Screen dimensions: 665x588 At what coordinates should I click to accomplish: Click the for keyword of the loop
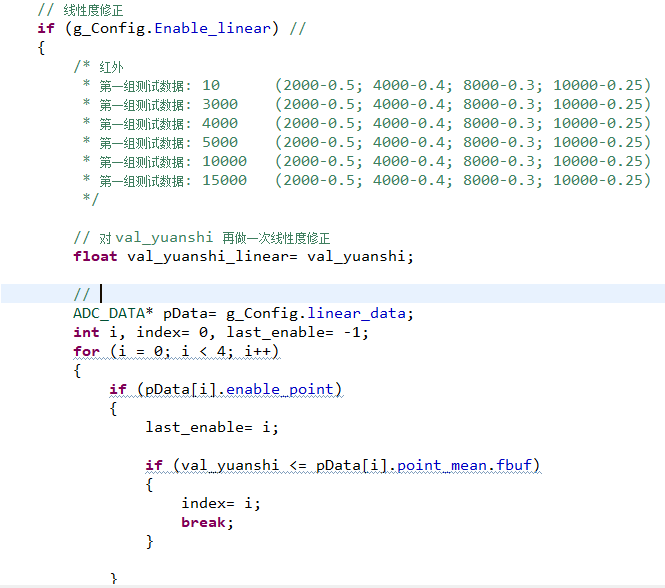[x=86, y=351]
